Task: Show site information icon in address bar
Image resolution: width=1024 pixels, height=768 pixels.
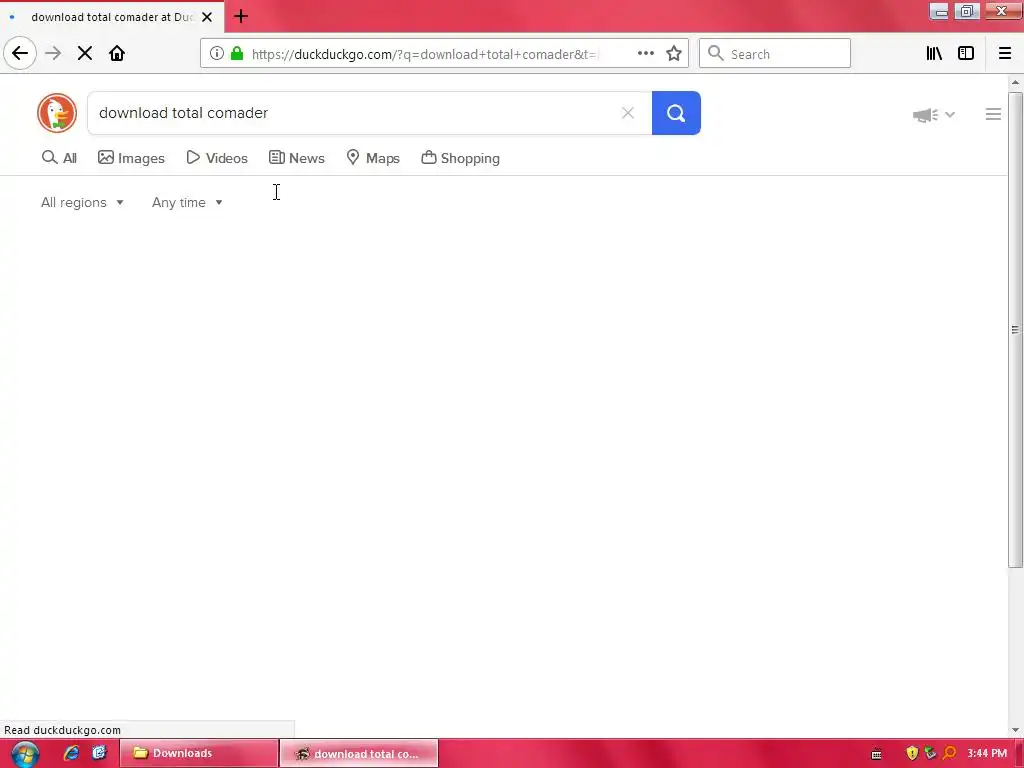Action: [x=217, y=54]
